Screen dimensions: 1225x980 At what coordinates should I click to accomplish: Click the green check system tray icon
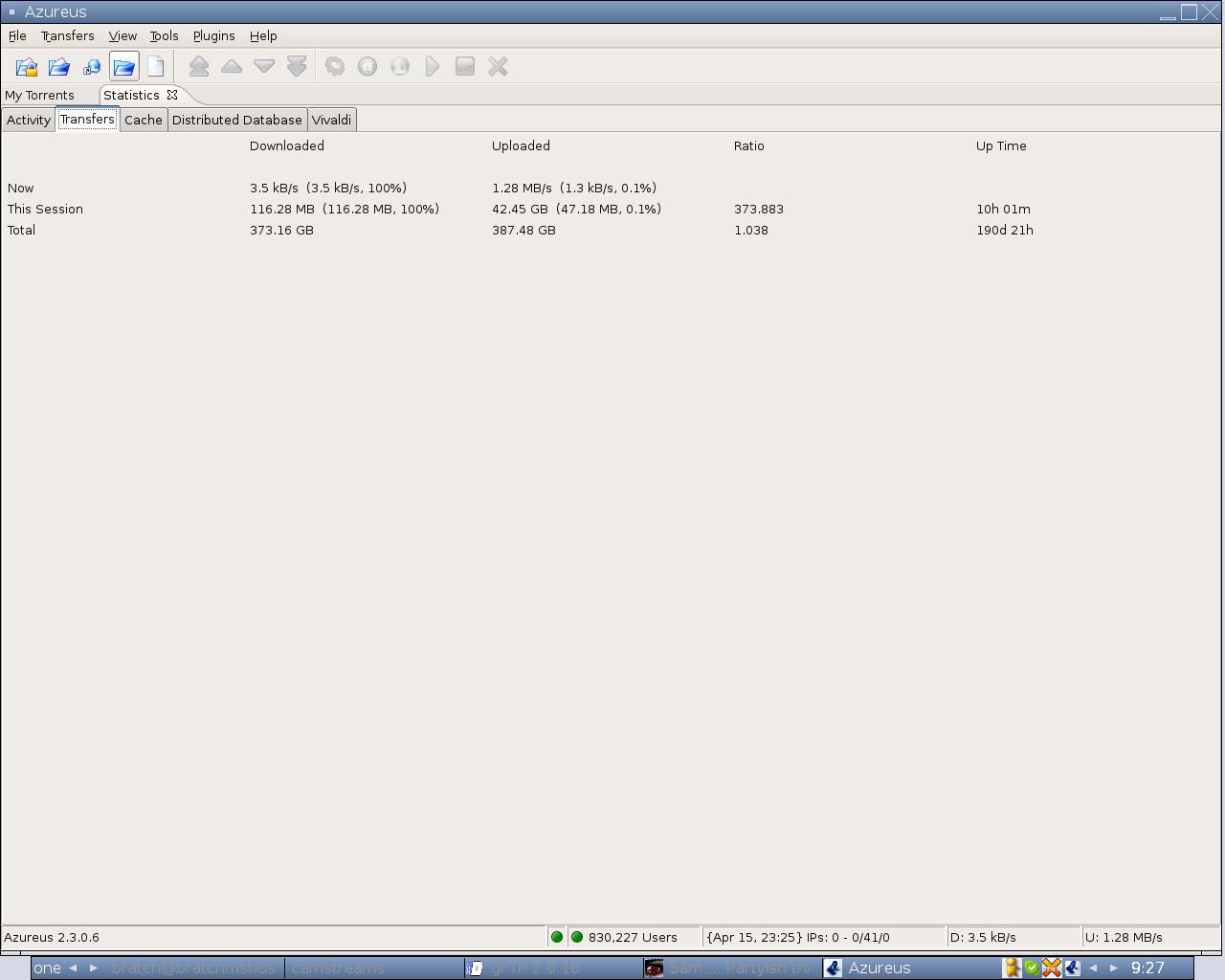[1032, 968]
